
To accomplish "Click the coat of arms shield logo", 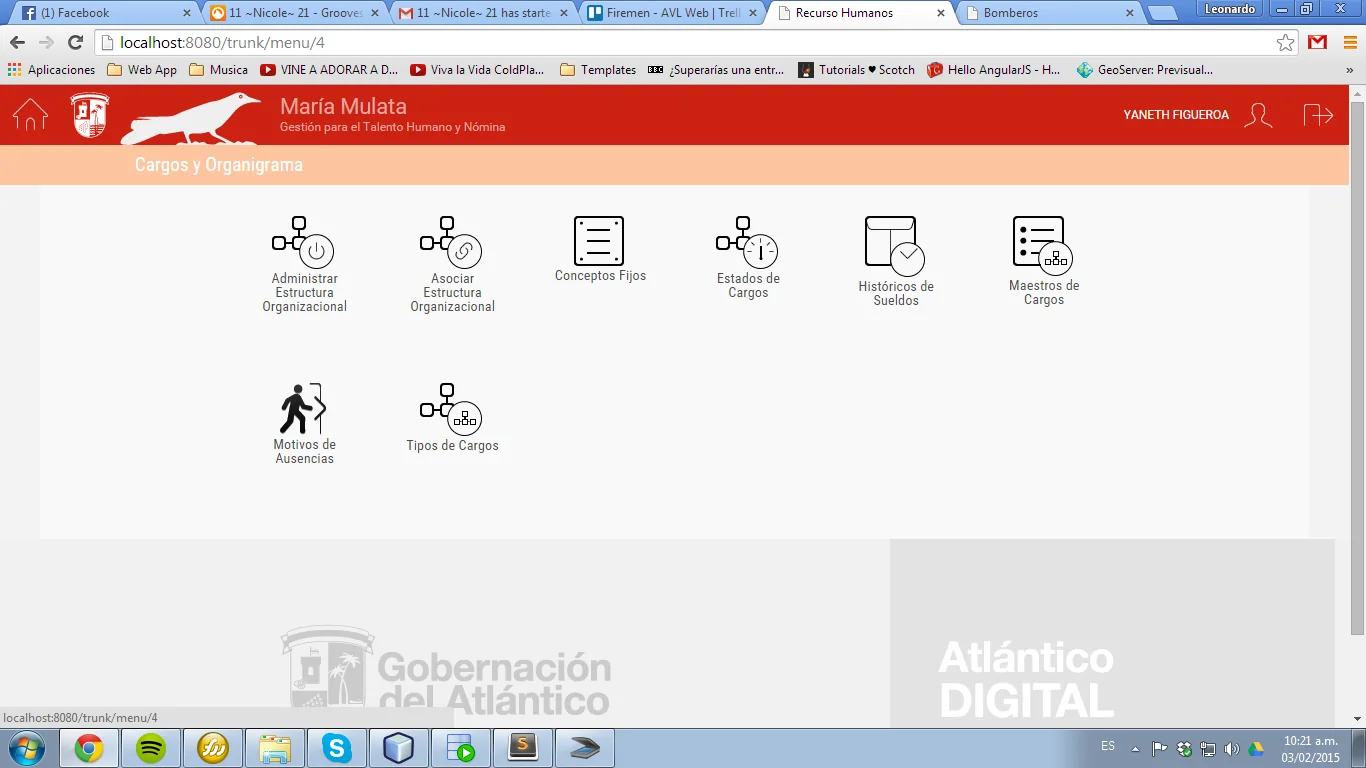I will point(90,114).
